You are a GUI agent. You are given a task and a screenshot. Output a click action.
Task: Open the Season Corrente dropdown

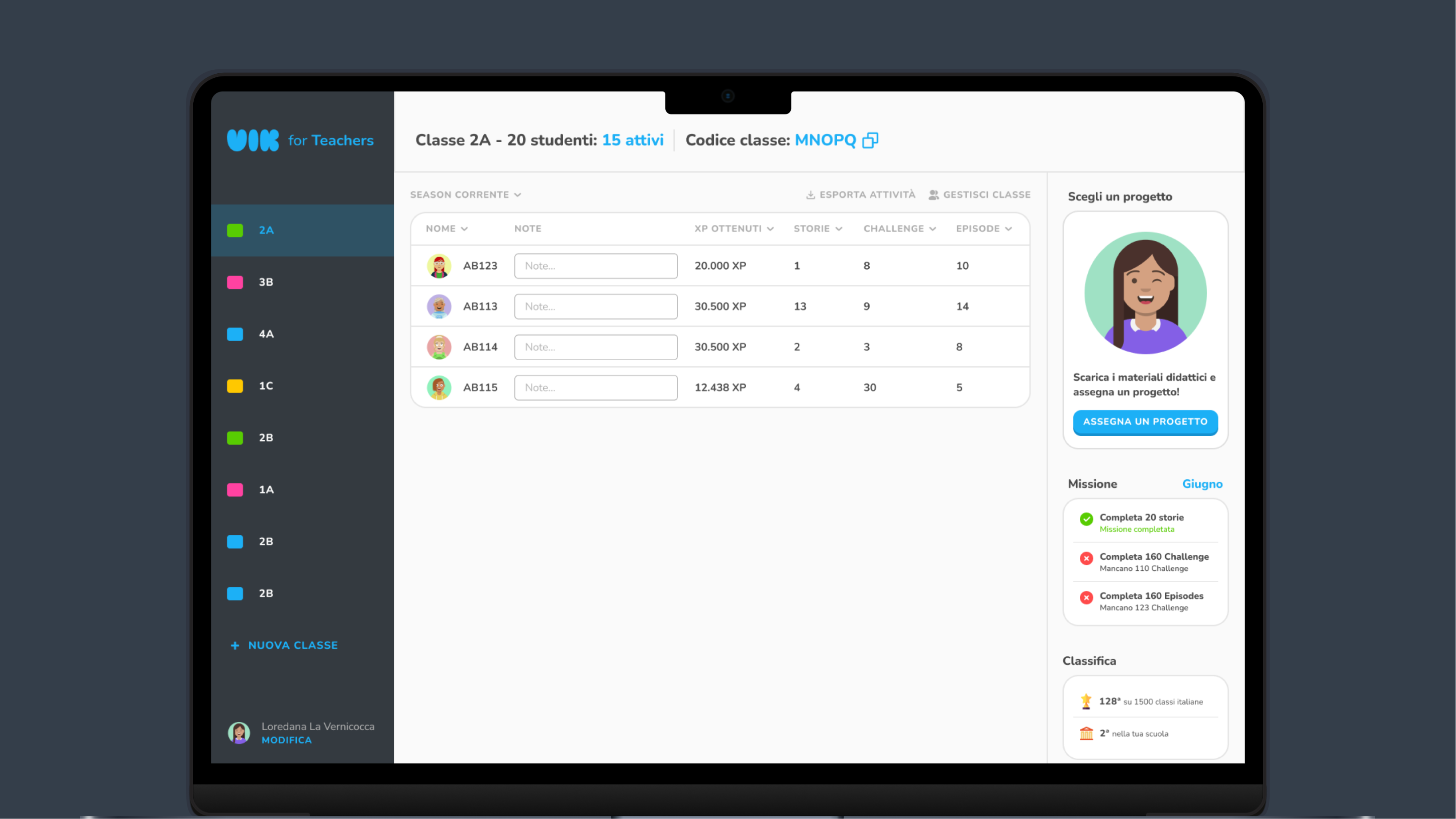[x=466, y=195]
